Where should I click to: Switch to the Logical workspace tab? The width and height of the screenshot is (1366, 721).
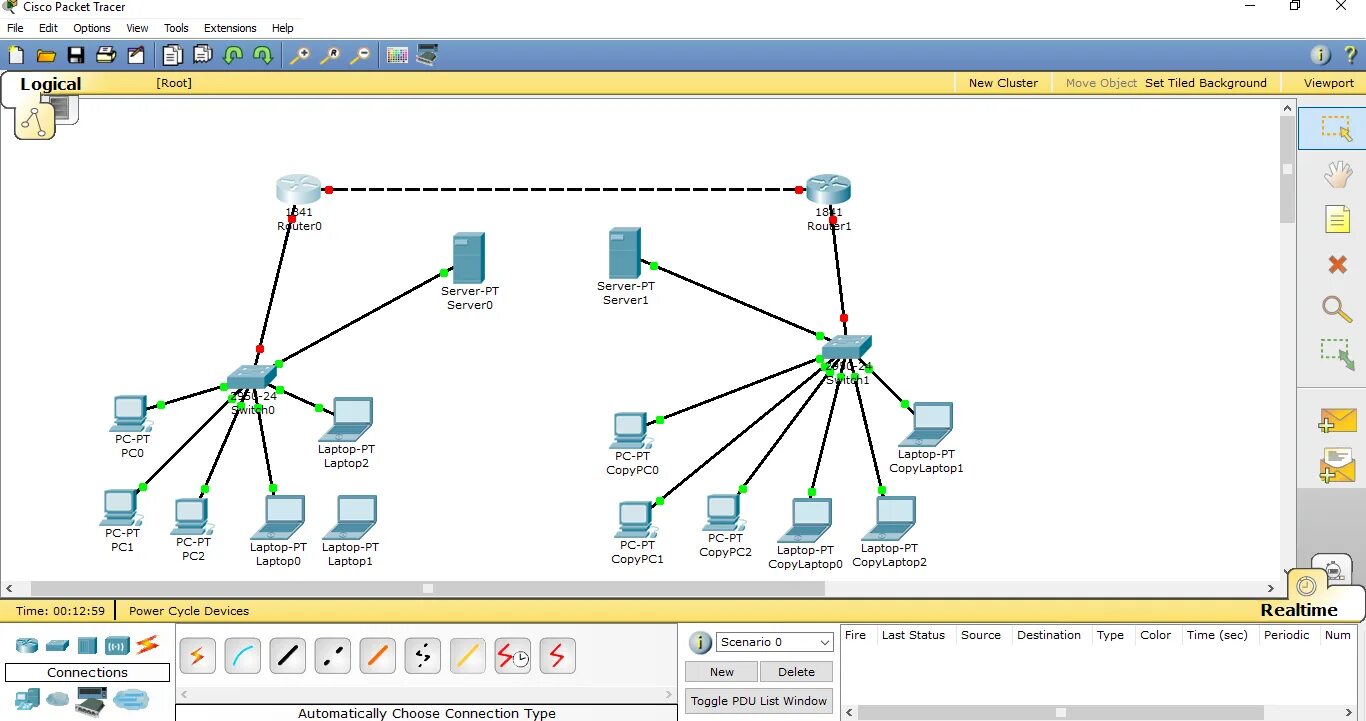[x=51, y=84]
